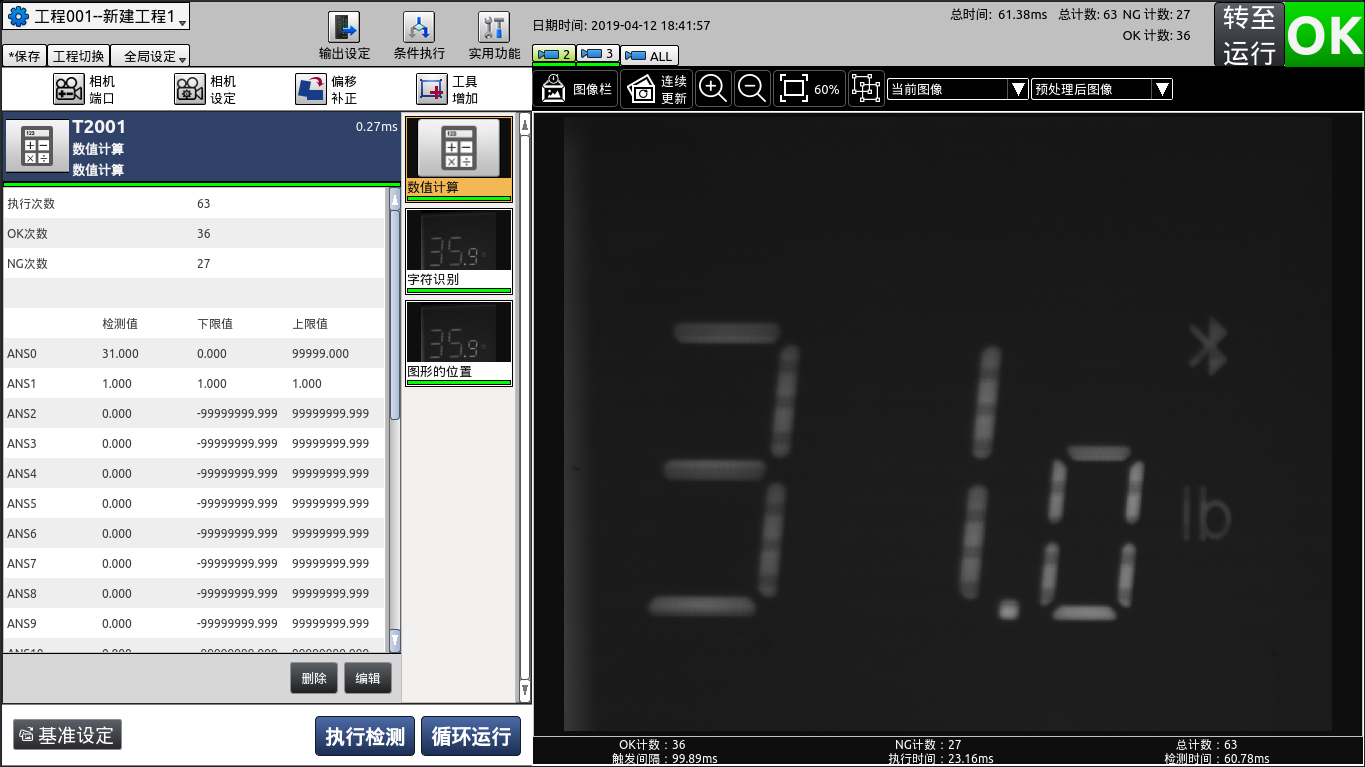Click the 基准设定 reference setting button
This screenshot has width=1365, height=767.
67,735
